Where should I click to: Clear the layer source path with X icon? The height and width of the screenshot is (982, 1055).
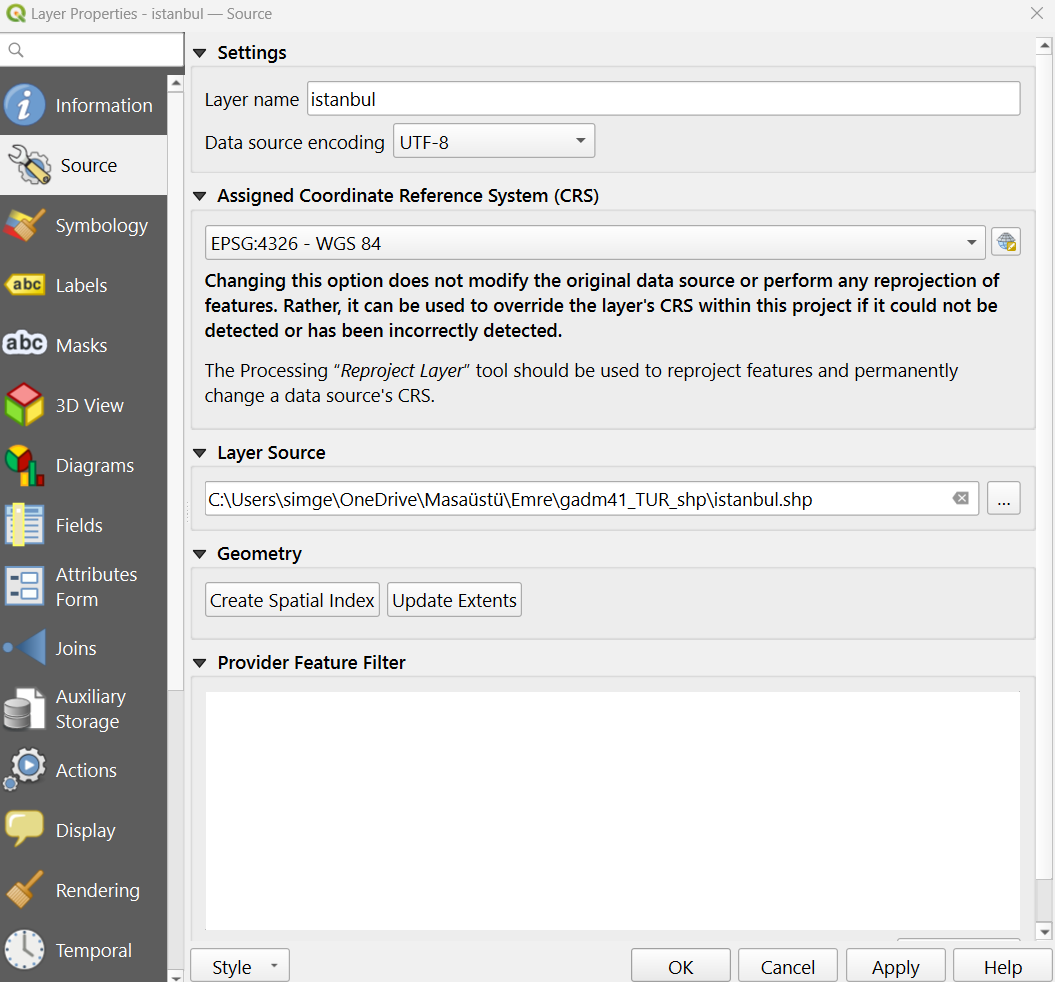pos(960,498)
